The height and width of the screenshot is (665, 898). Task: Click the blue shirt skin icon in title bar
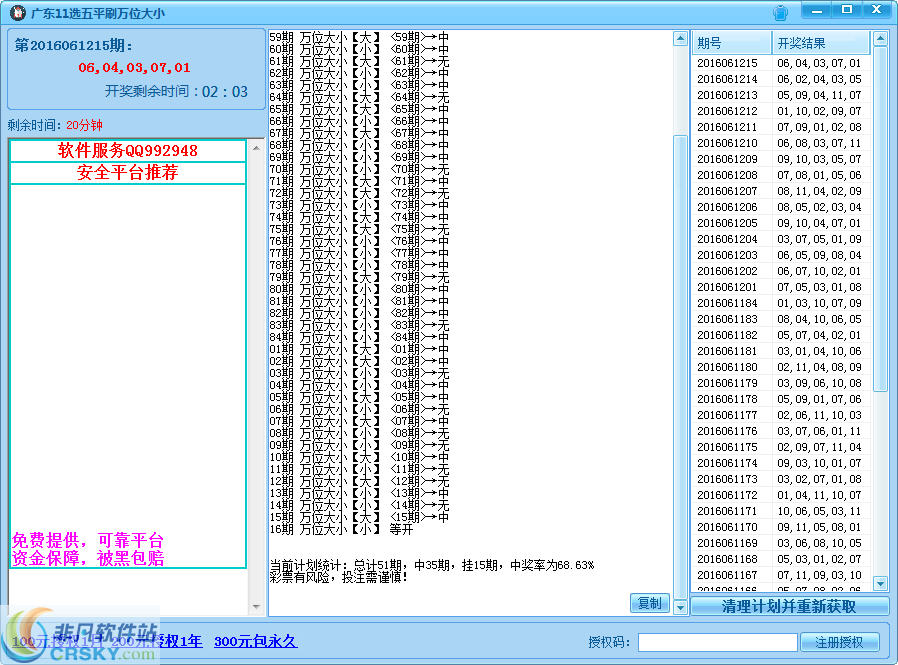[x=780, y=12]
